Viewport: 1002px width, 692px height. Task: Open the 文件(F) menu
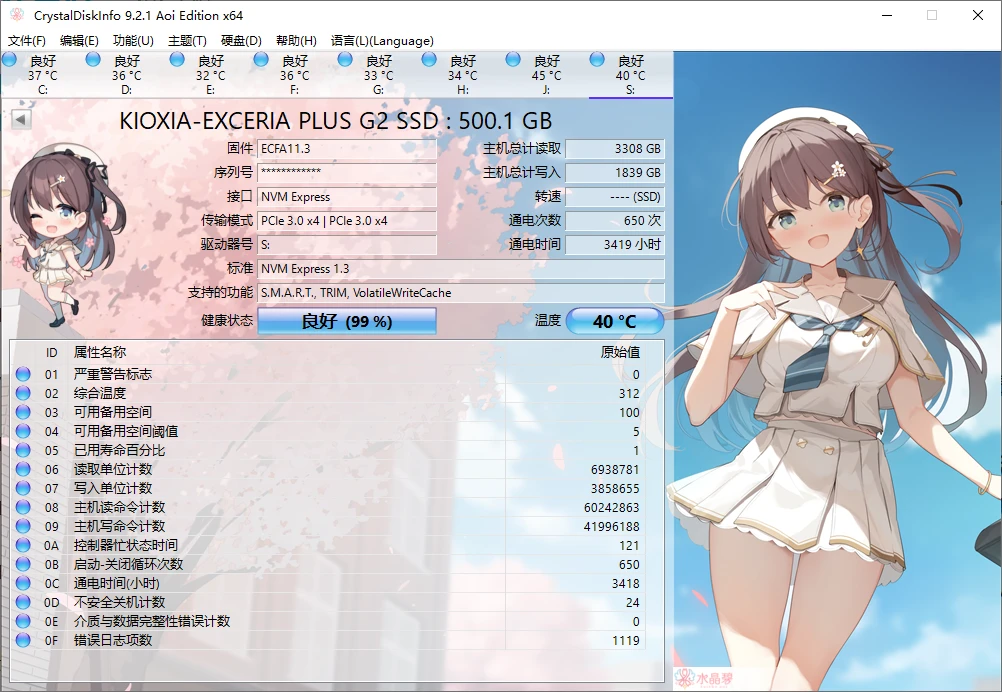point(26,40)
